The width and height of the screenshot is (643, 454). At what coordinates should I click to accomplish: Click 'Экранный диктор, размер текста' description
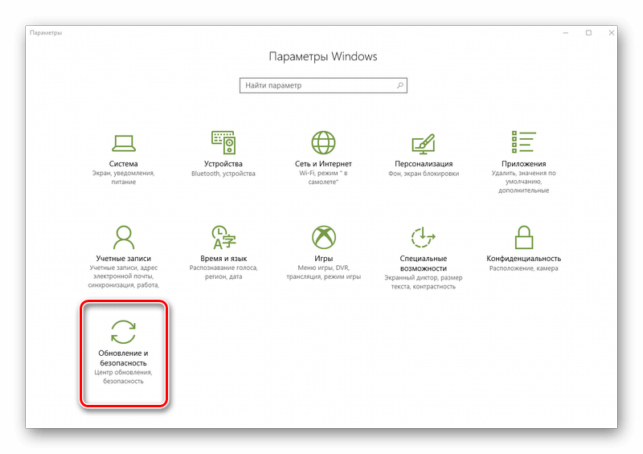click(423, 282)
